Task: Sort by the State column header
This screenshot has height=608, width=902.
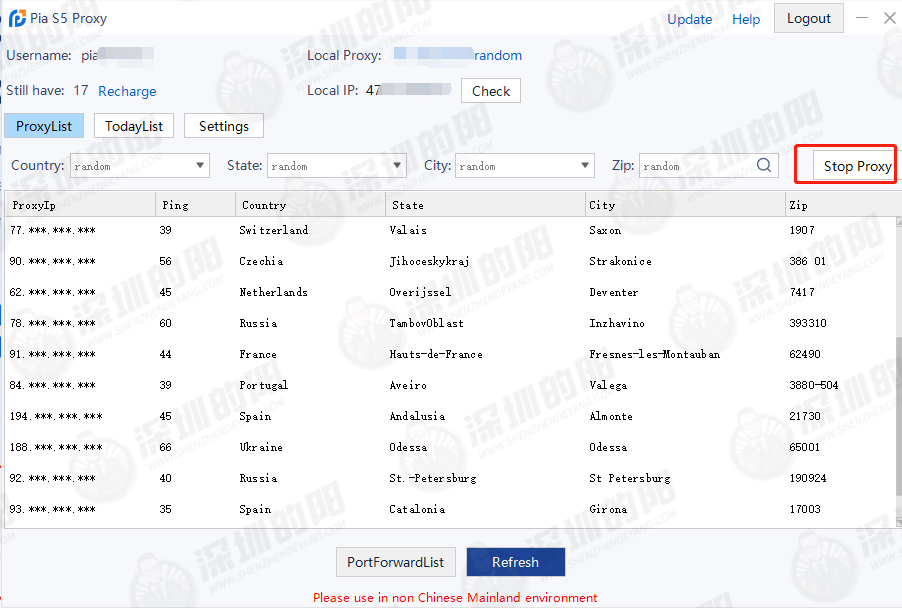Action: click(x=486, y=205)
